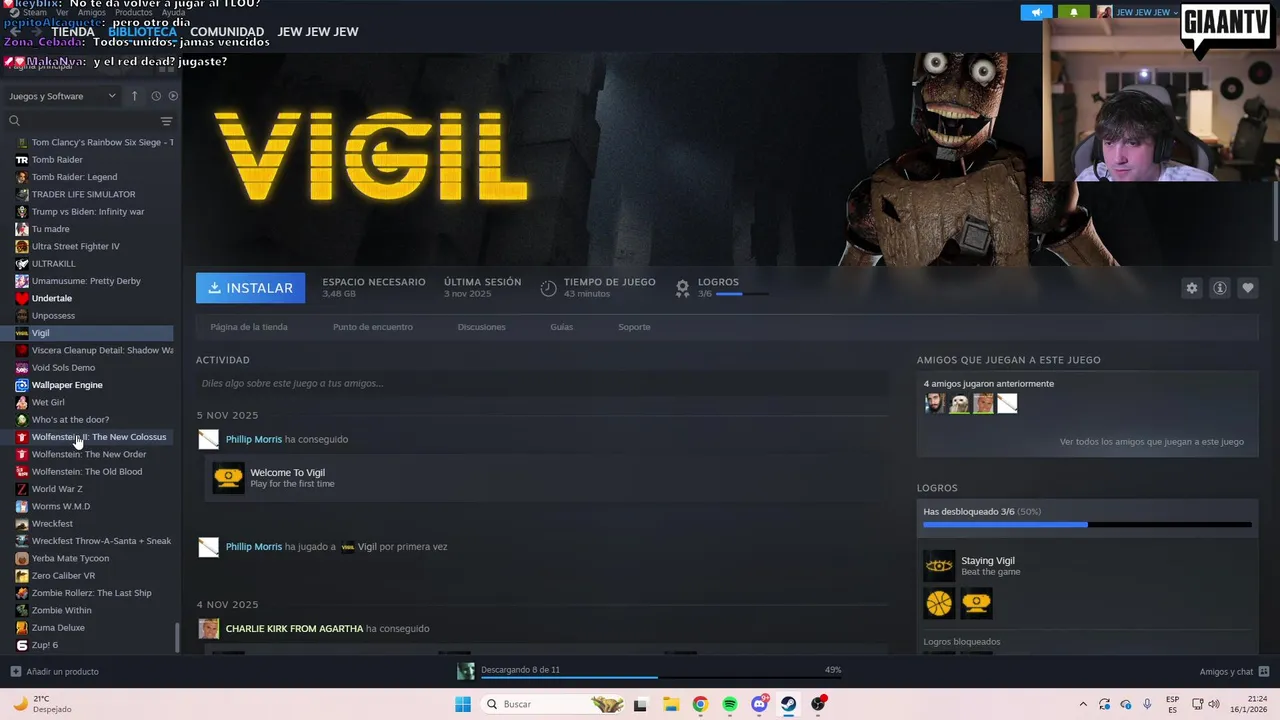Click the INSTALAR button
Viewport: 1280px width, 720px height.
[250, 288]
